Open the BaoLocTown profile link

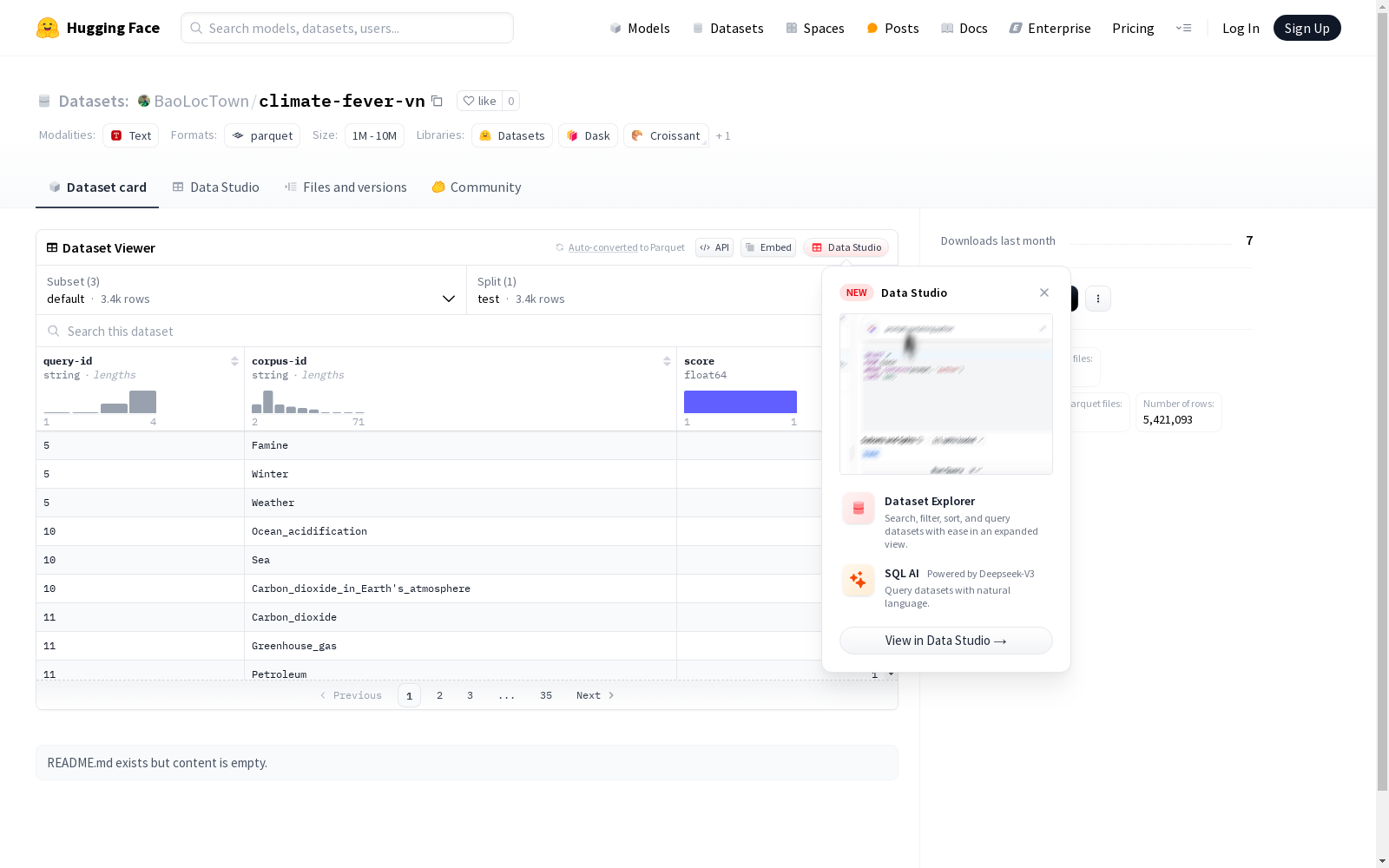pyautogui.click(x=201, y=101)
